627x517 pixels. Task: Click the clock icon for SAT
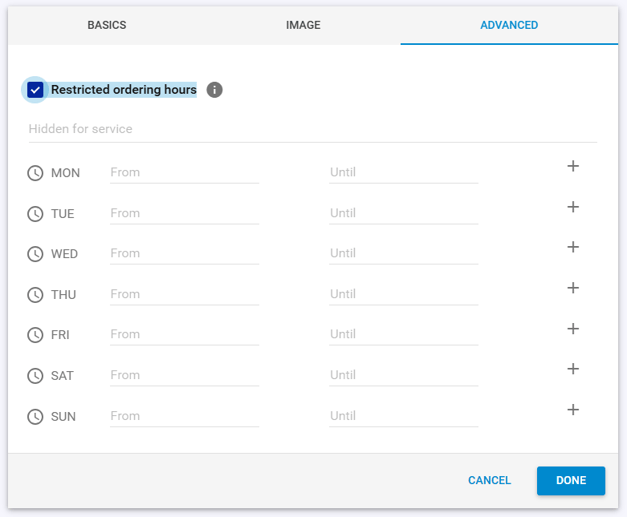click(35, 376)
